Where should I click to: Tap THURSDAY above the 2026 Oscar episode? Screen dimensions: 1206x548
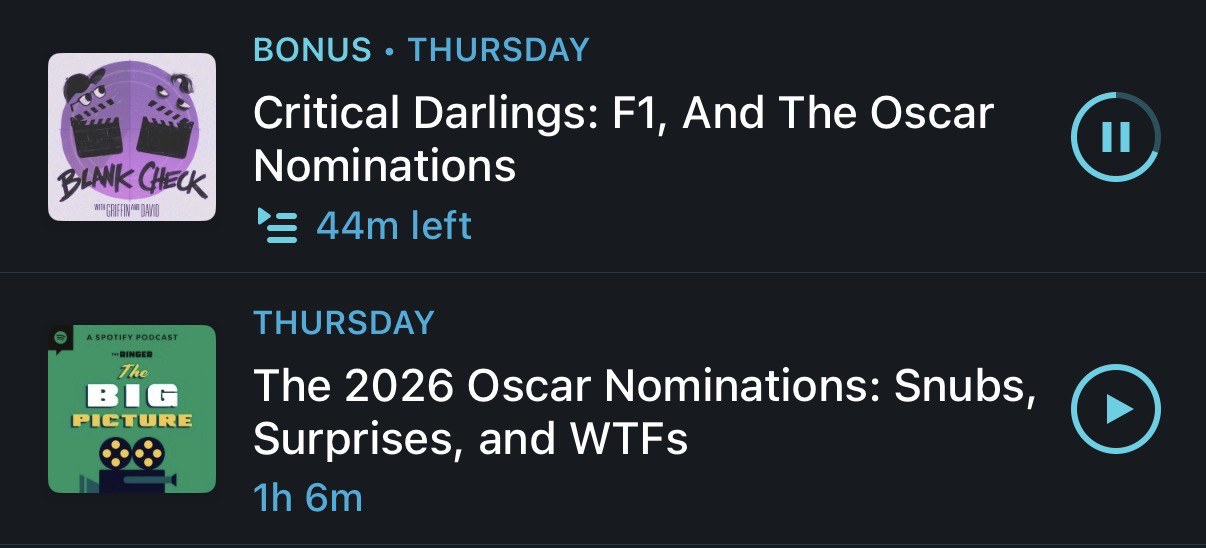click(x=344, y=322)
